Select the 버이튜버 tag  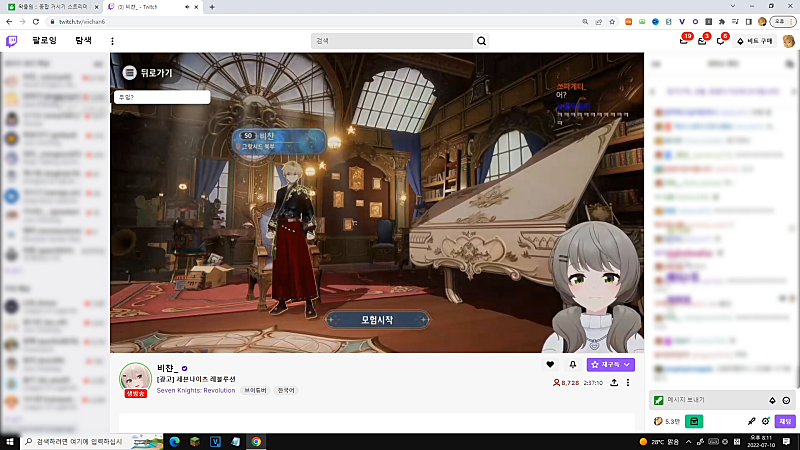click(255, 390)
